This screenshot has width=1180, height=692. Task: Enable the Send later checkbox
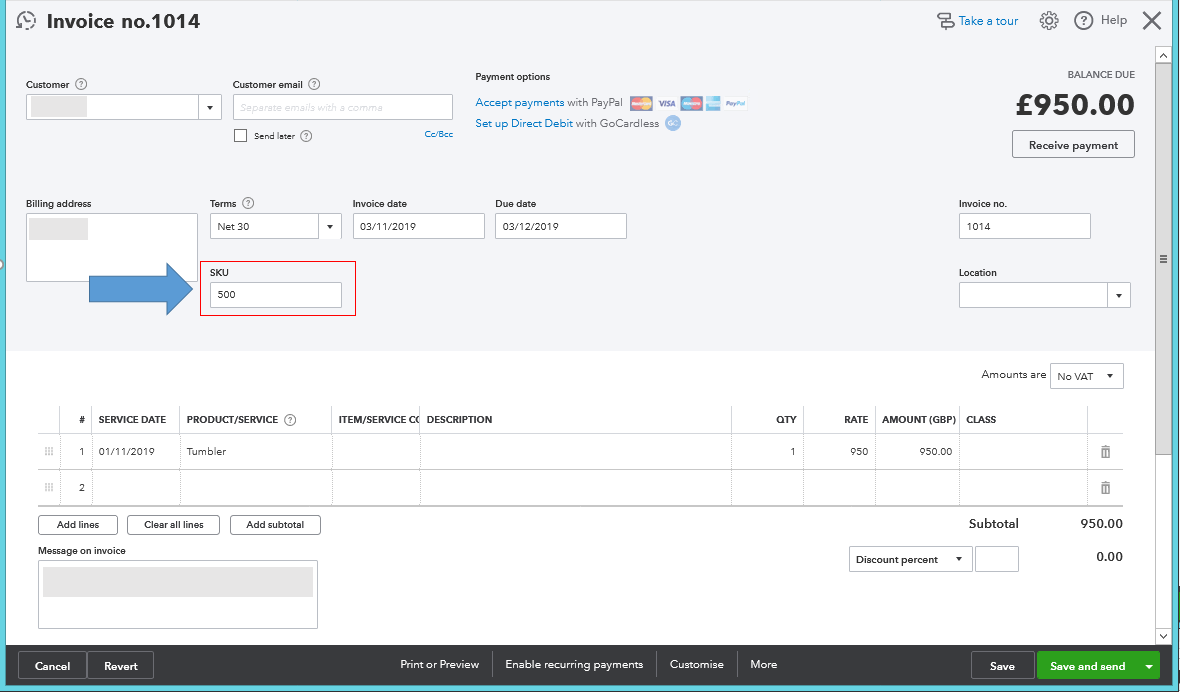pos(239,135)
